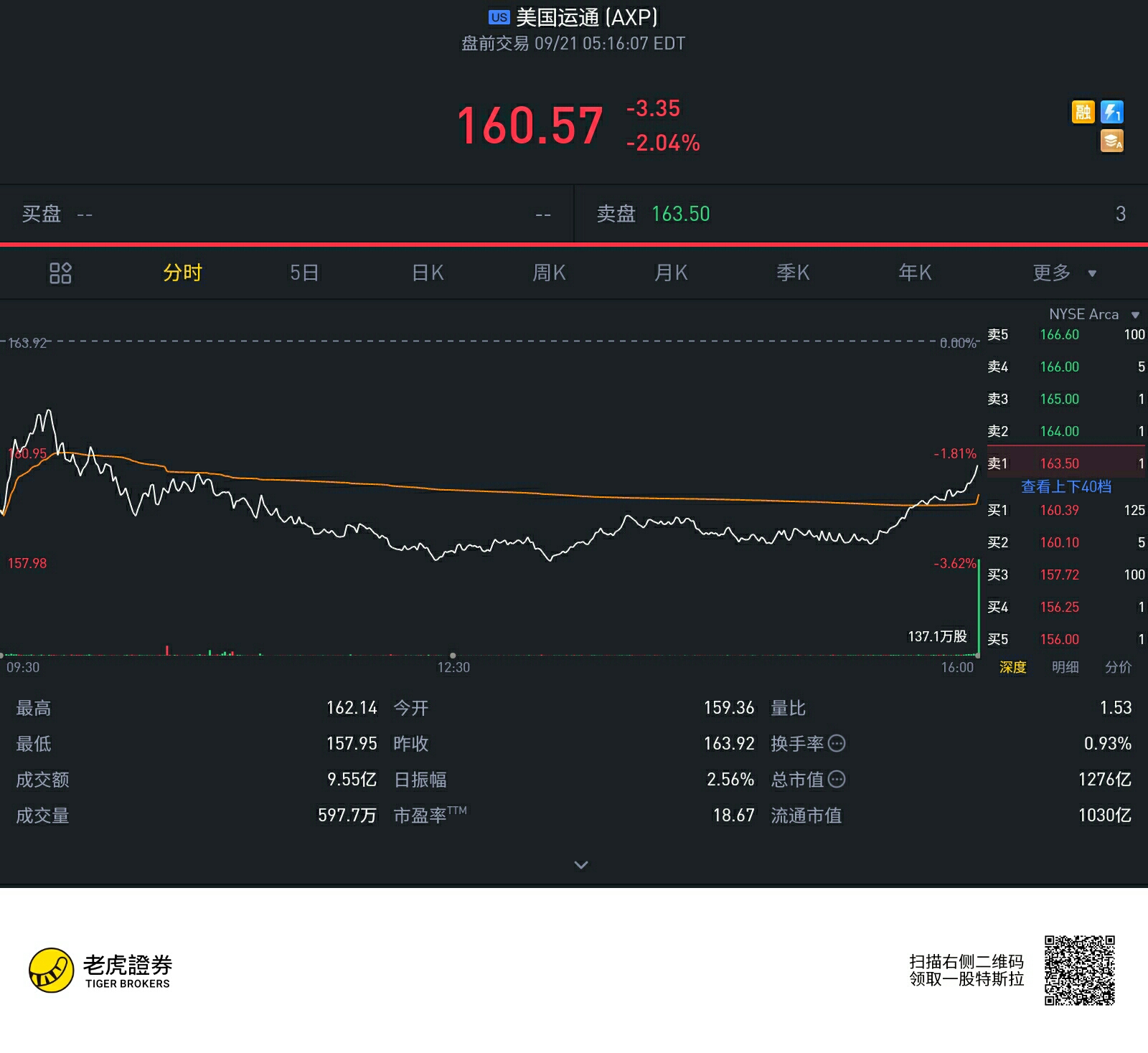The height and width of the screenshot is (1053, 1148).
Task: Open the chart layout grid icon
Action: (x=60, y=273)
